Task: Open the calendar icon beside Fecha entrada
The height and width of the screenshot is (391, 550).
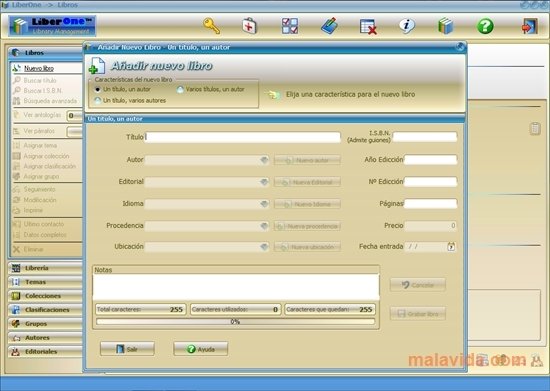Action: pos(451,247)
